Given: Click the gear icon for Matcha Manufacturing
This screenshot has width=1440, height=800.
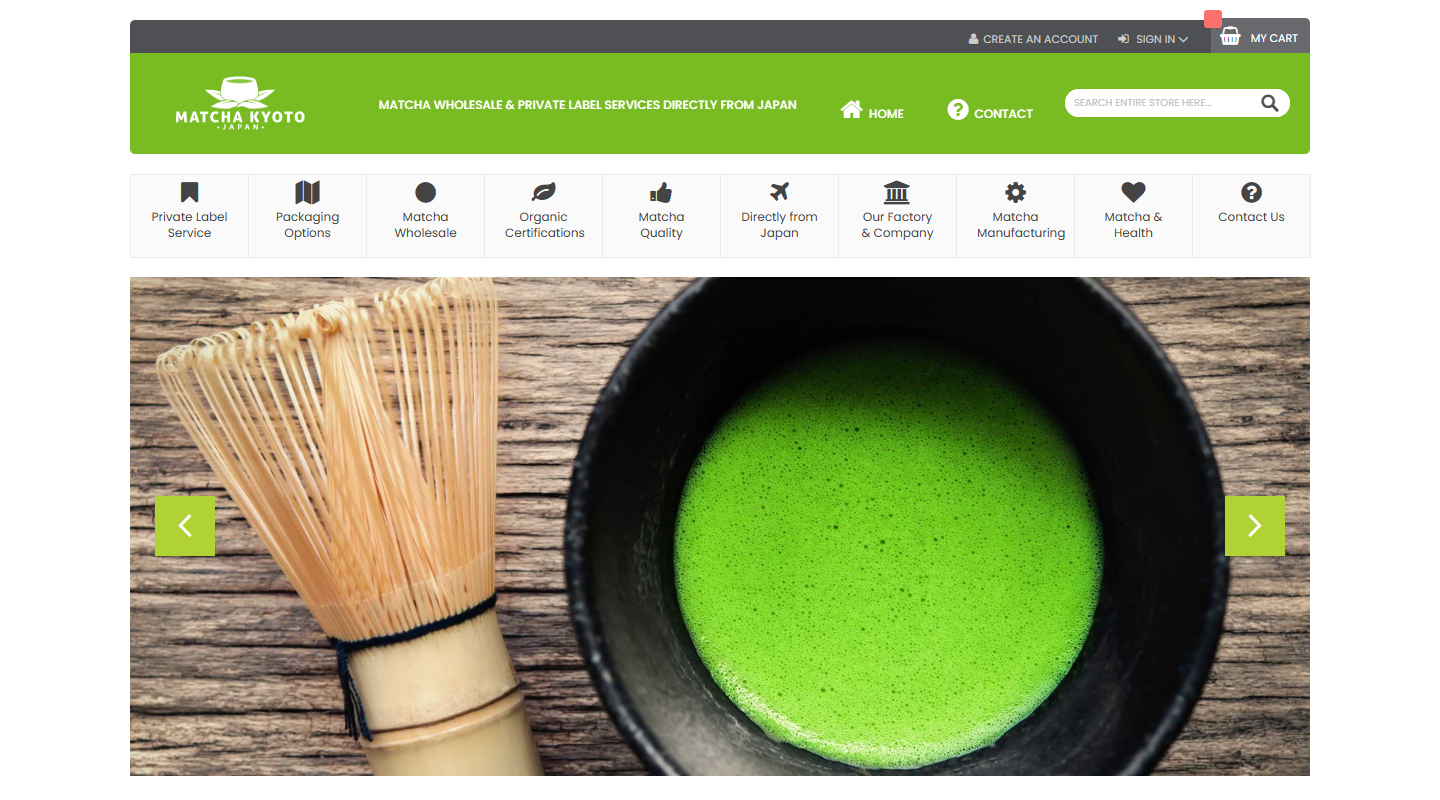Looking at the screenshot, I should [1015, 192].
